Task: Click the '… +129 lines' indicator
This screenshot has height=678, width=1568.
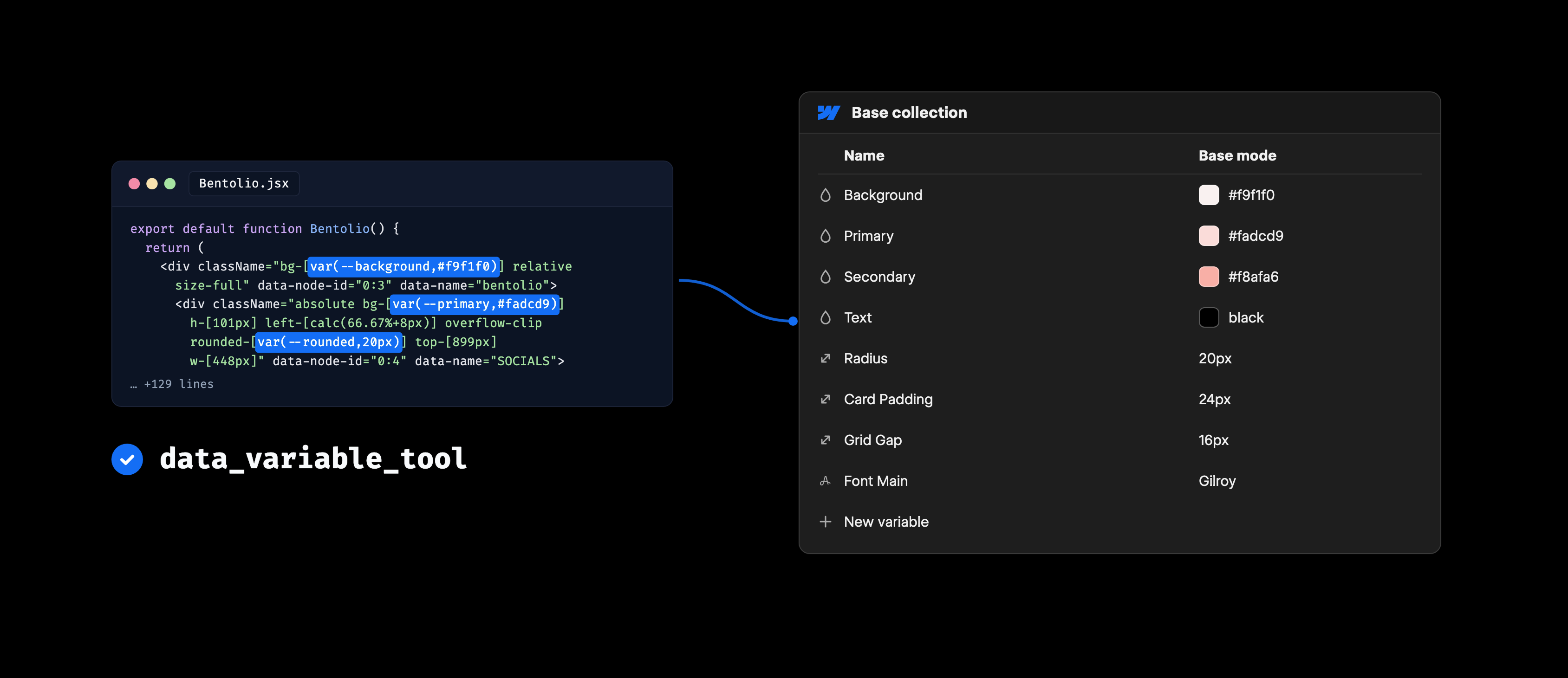Action: 172,384
